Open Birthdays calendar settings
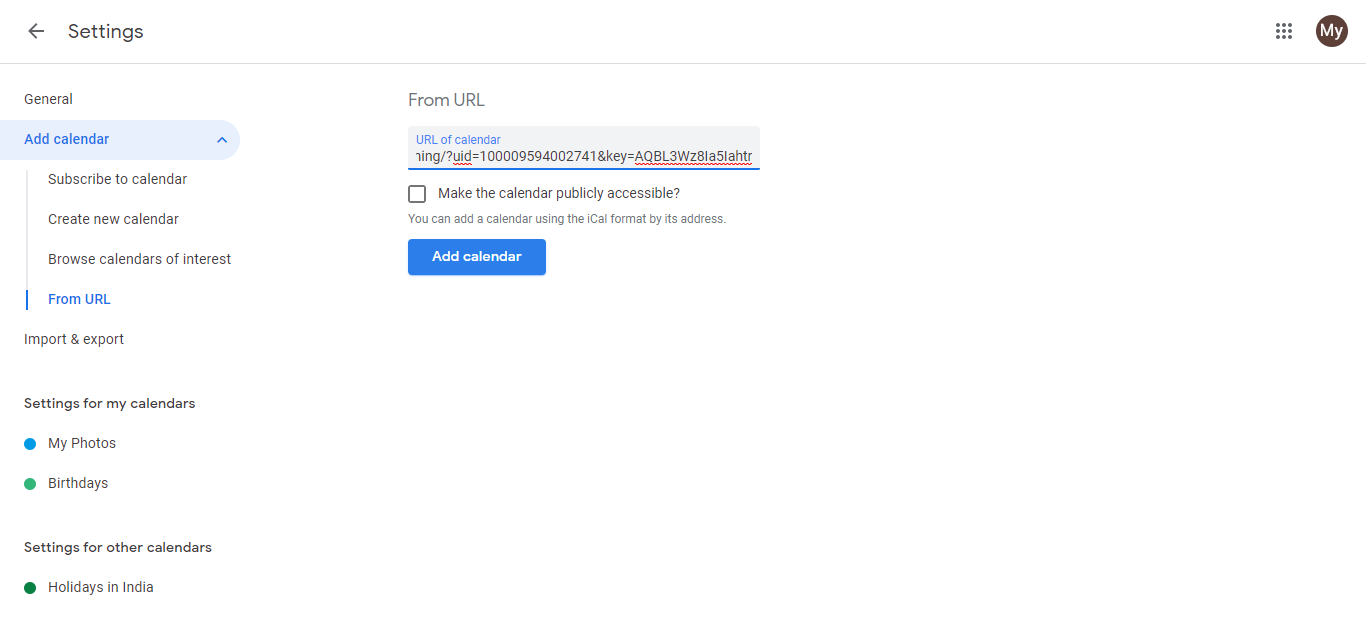1366x621 pixels. [78, 483]
